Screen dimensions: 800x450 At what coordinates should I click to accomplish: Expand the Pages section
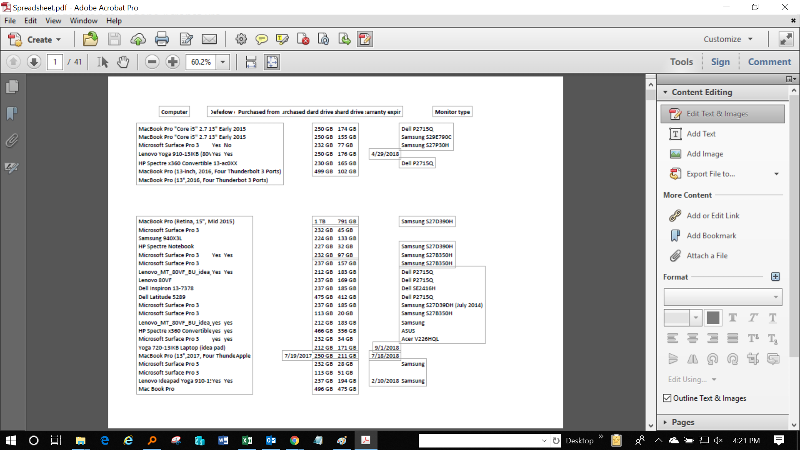tap(665, 422)
